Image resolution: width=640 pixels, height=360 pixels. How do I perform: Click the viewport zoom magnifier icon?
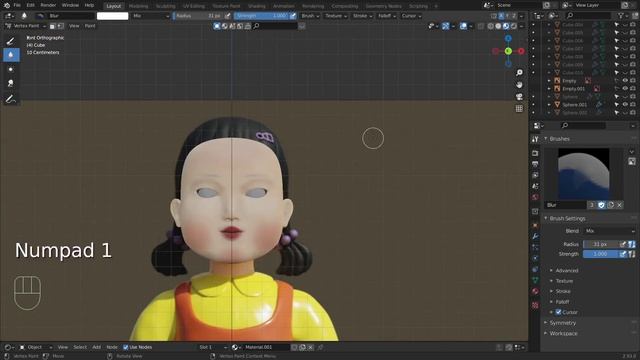tap(519, 72)
